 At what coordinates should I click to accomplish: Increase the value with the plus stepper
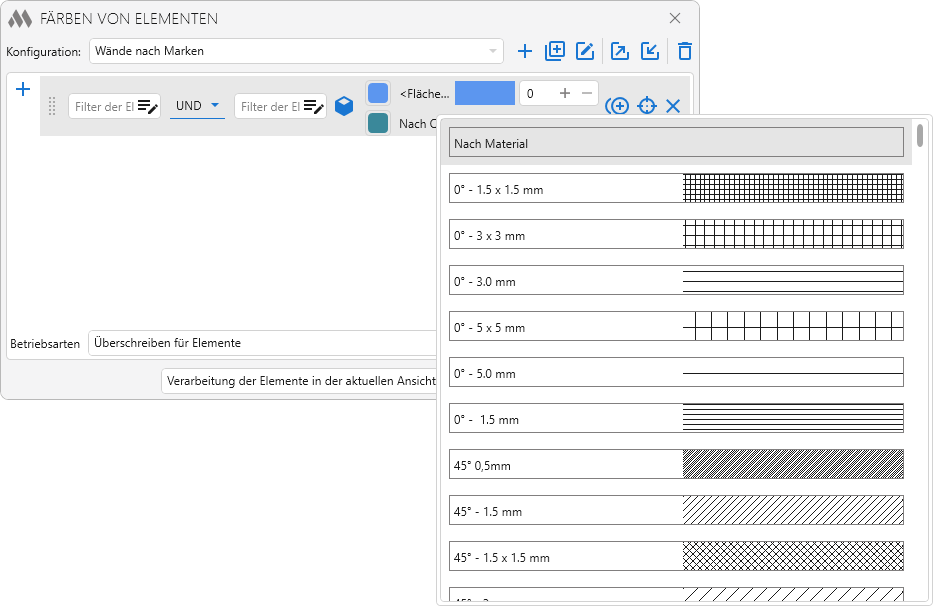[x=565, y=93]
